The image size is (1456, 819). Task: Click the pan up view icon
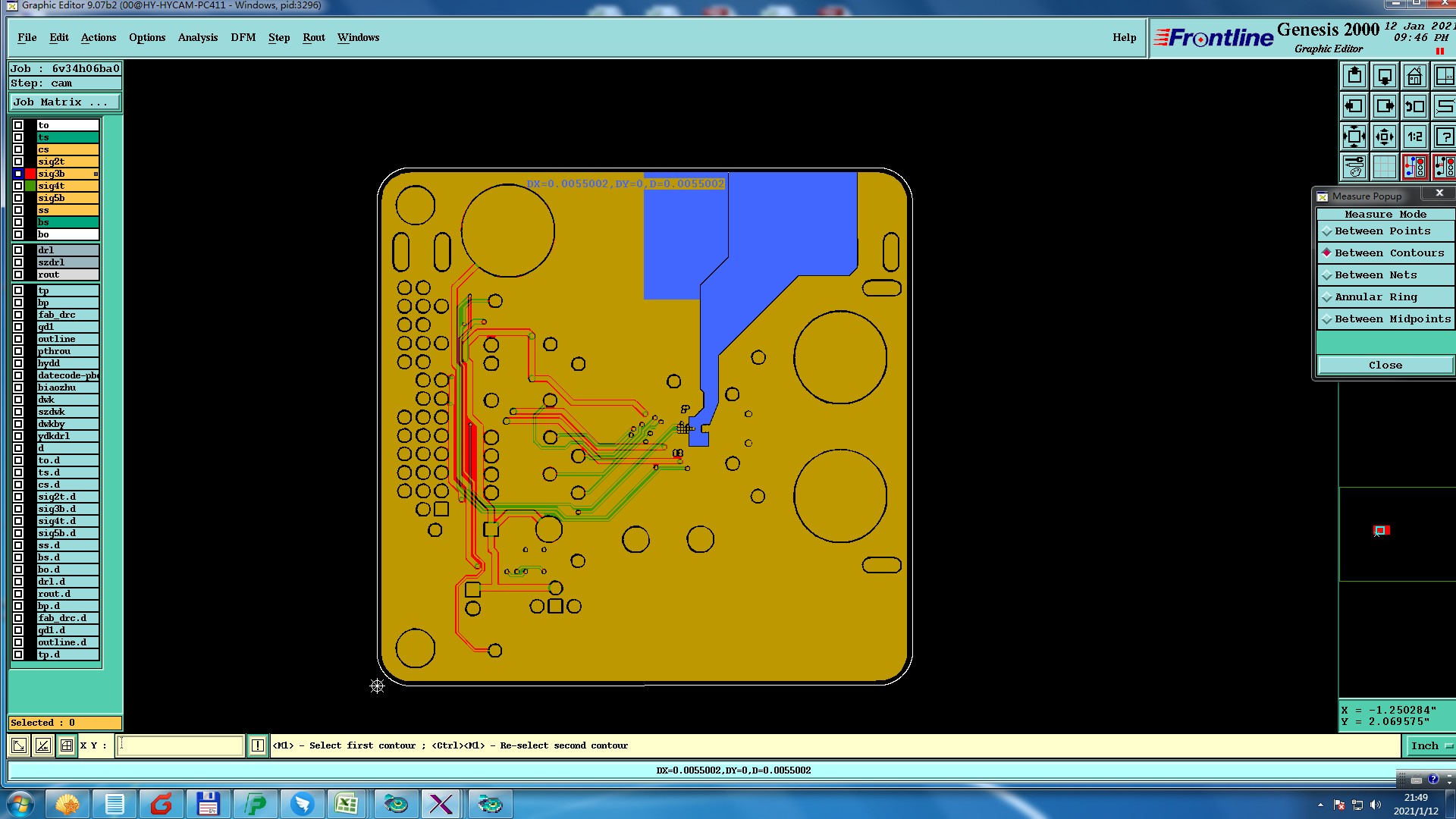(1354, 76)
